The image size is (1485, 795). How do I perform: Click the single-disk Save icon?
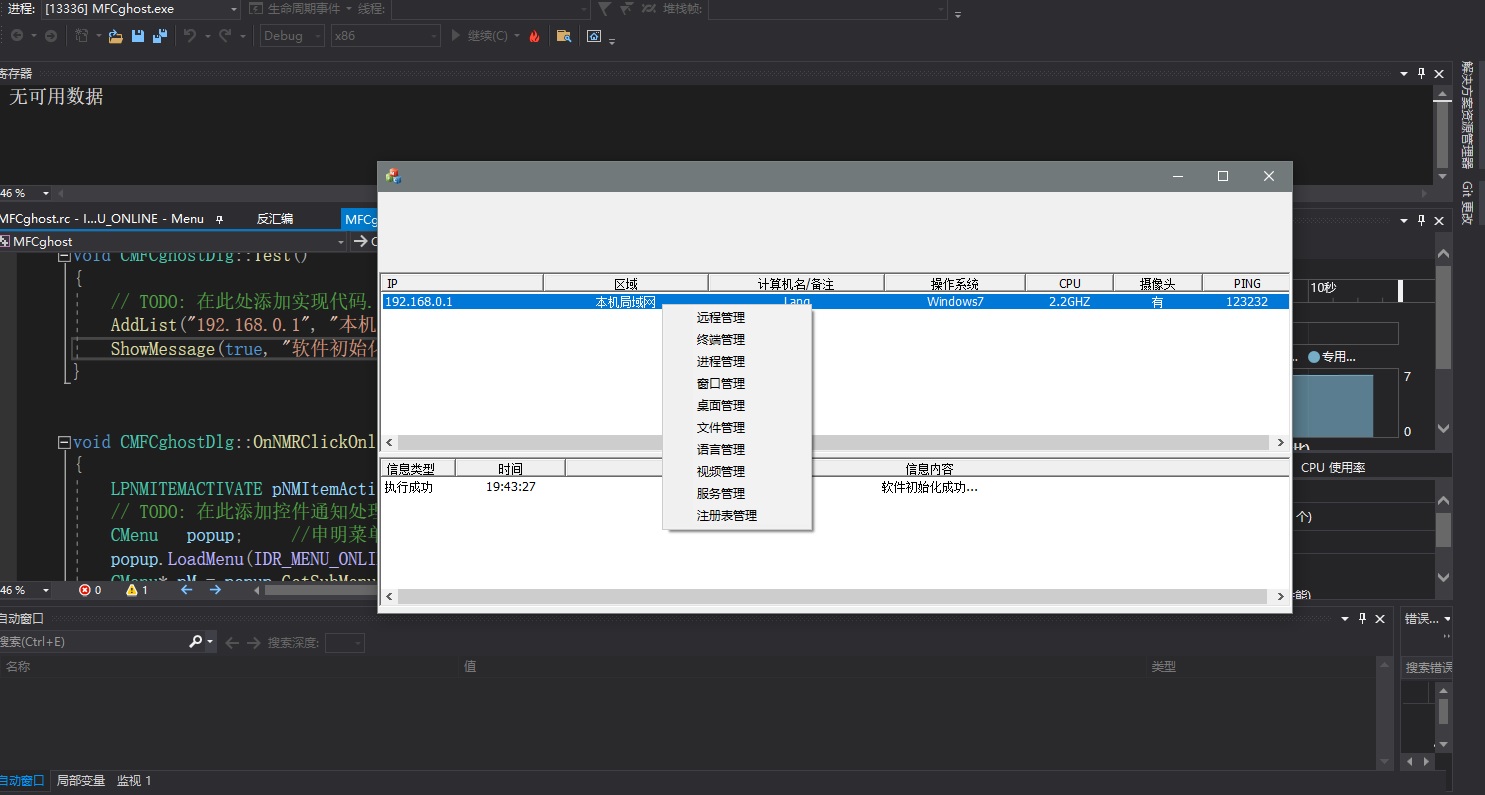coord(137,36)
